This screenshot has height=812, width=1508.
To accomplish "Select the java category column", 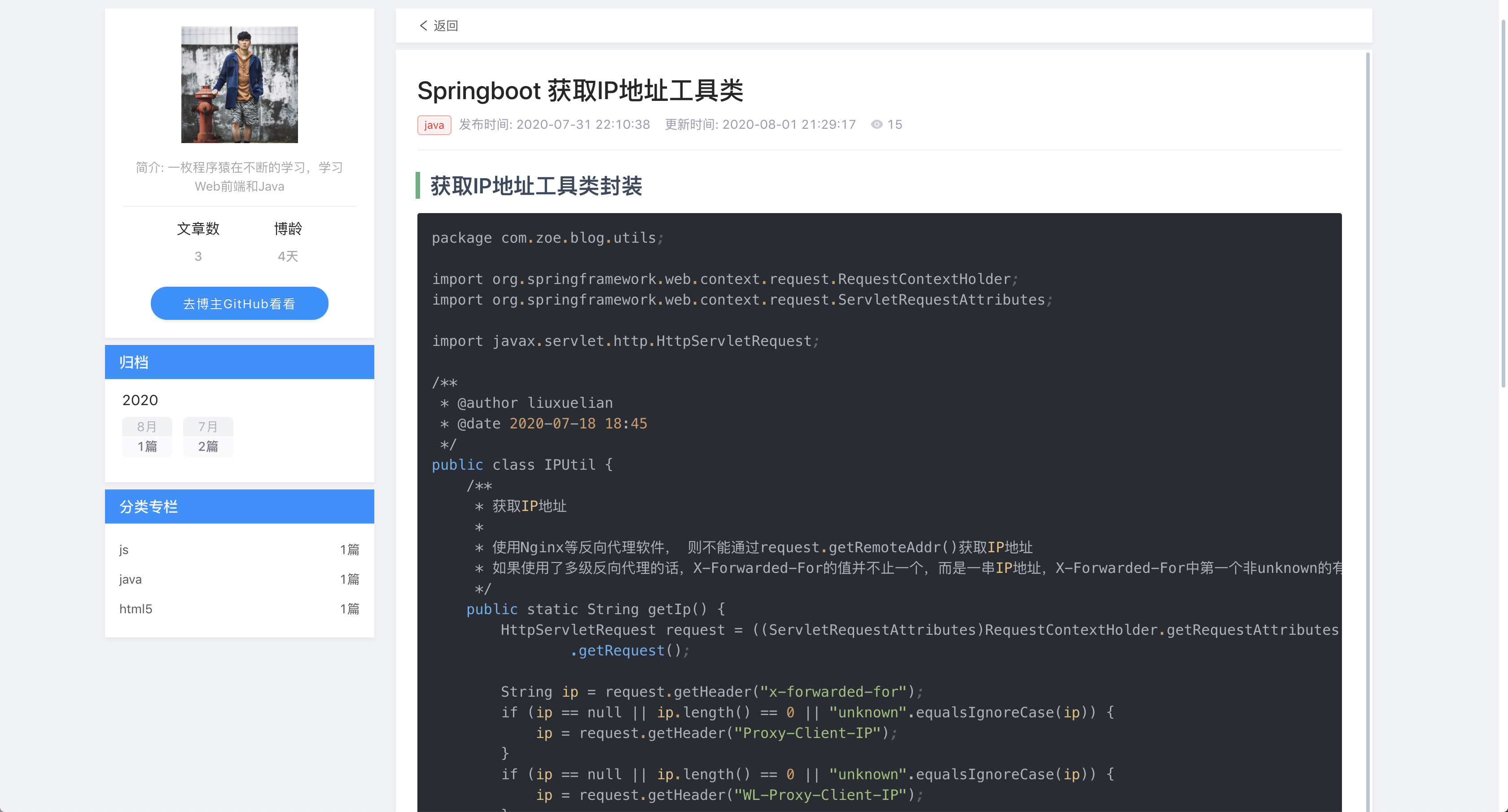I will 130,579.
